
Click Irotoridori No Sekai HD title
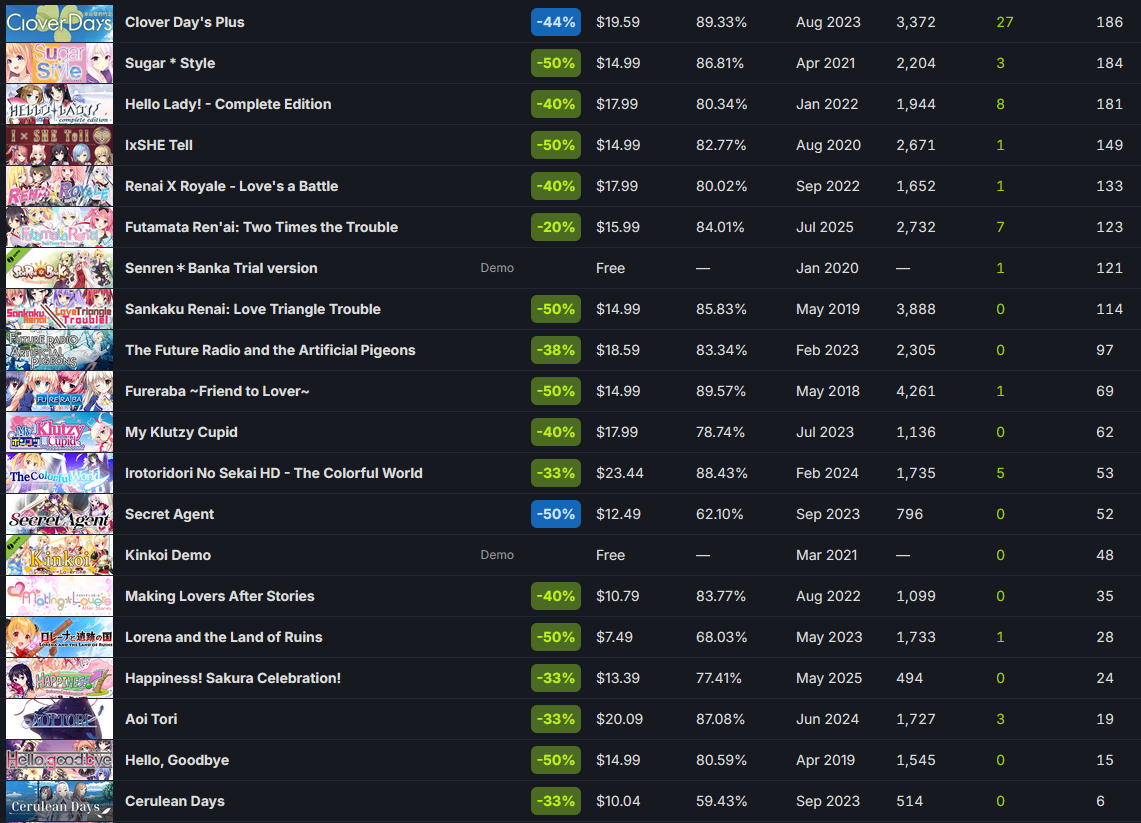274,473
